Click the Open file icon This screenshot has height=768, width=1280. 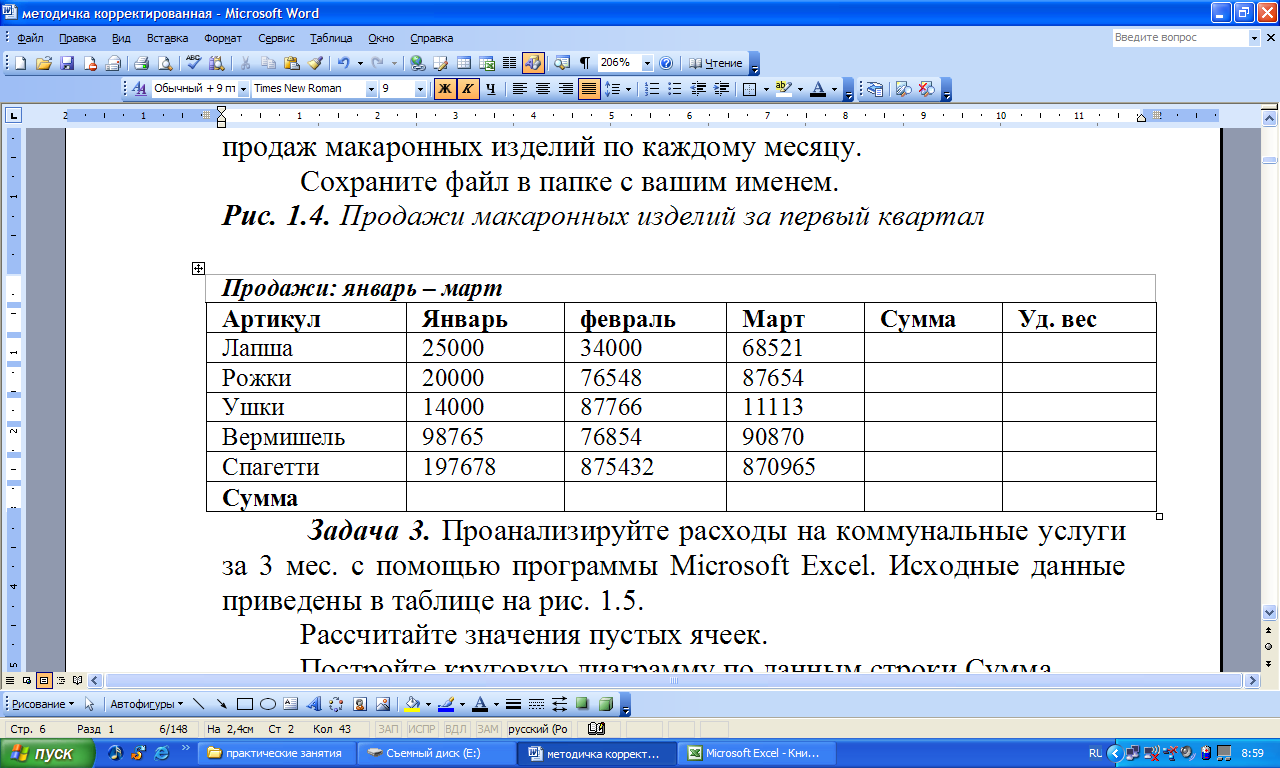(43, 63)
